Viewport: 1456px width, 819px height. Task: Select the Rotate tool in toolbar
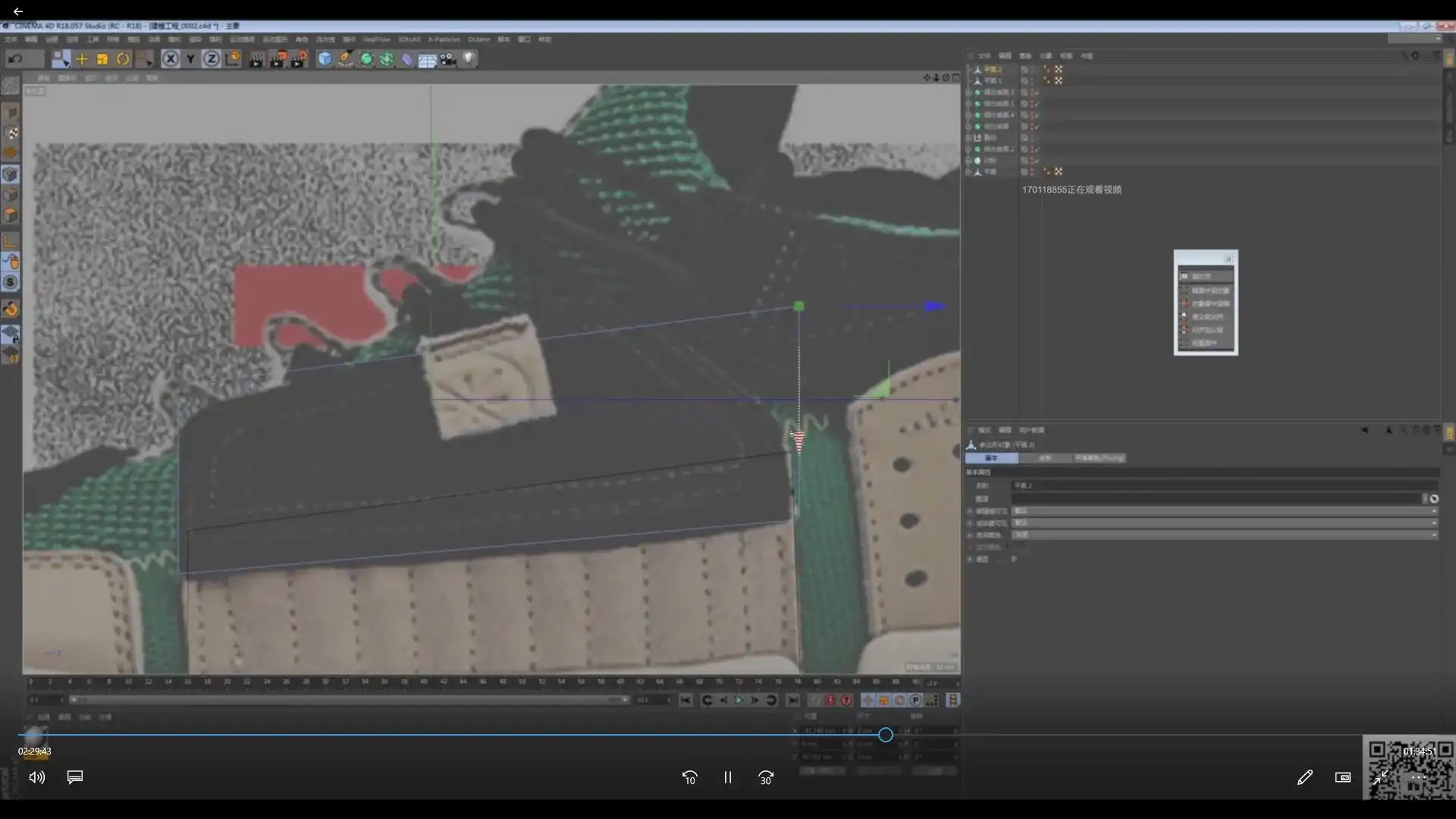[123, 59]
